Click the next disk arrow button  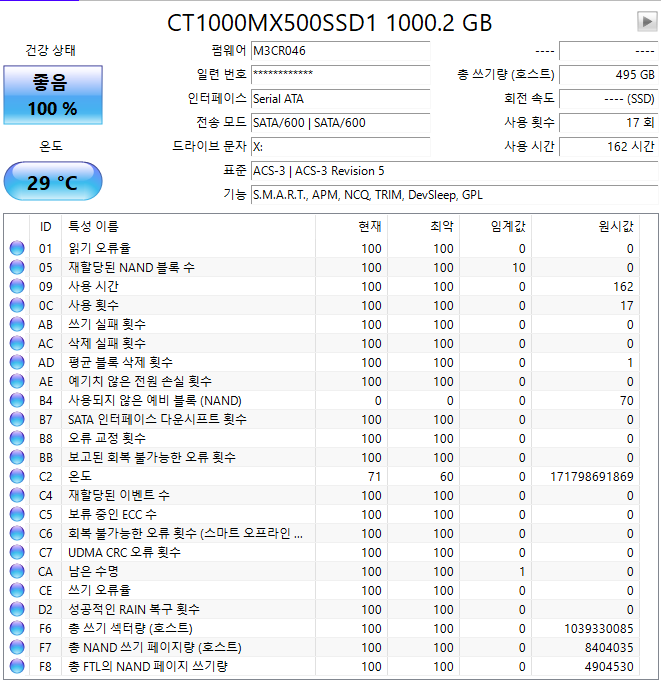[x=647, y=21]
